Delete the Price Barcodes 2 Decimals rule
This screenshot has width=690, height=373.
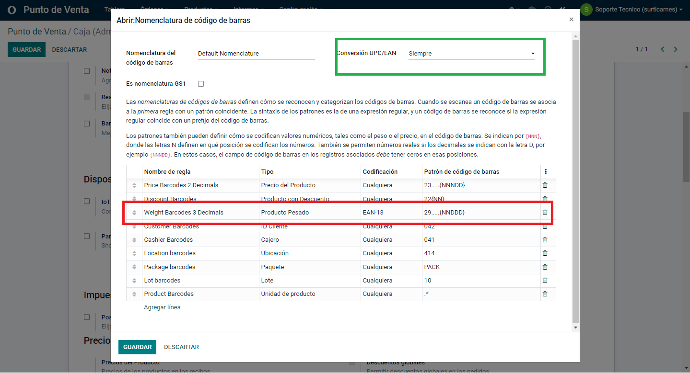coord(545,185)
